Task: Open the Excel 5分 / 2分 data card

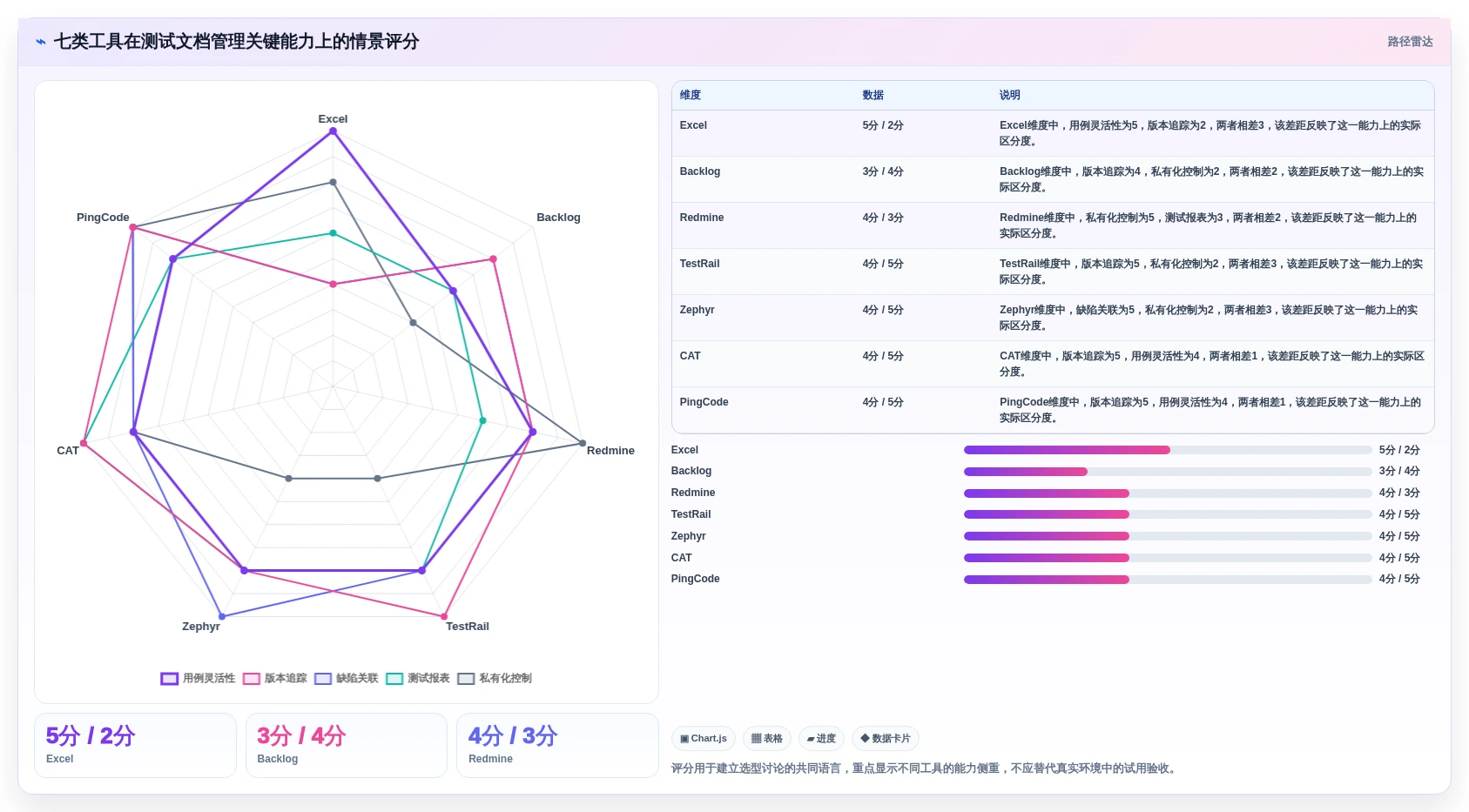Action: pos(135,745)
